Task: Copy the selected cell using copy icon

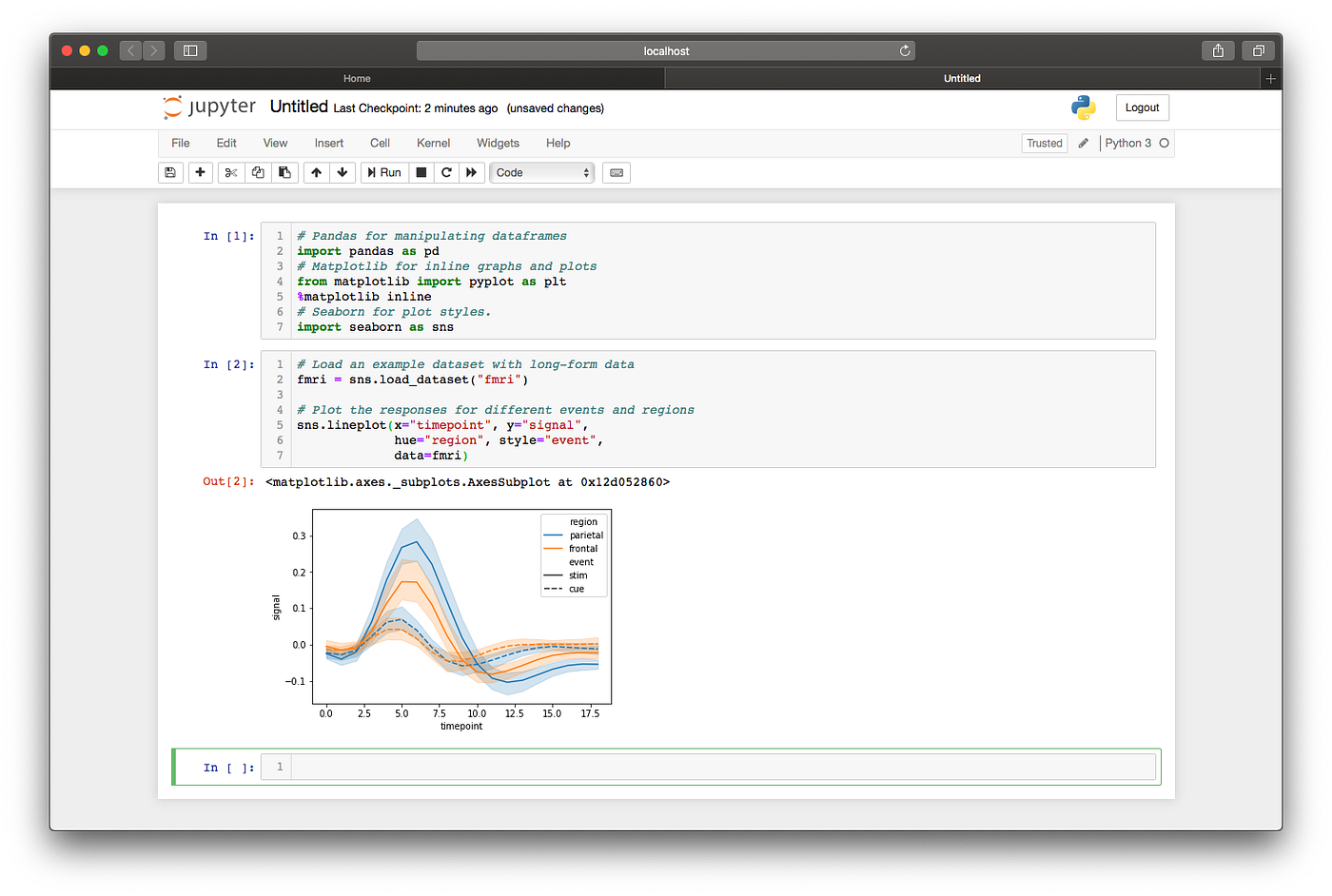Action: [x=258, y=172]
